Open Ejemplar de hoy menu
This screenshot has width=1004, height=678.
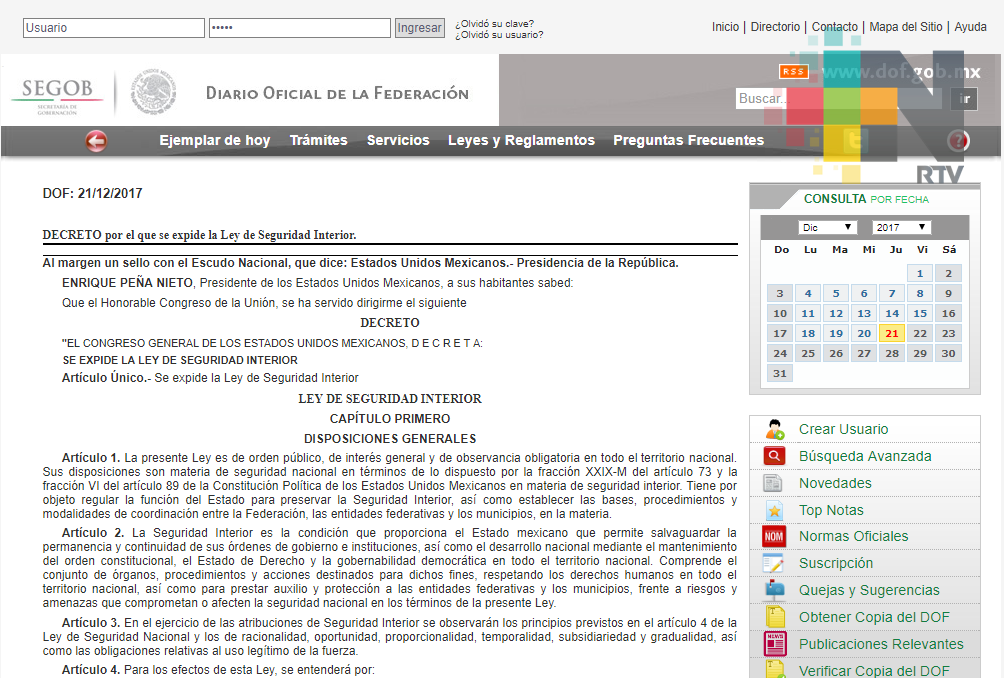coord(215,140)
